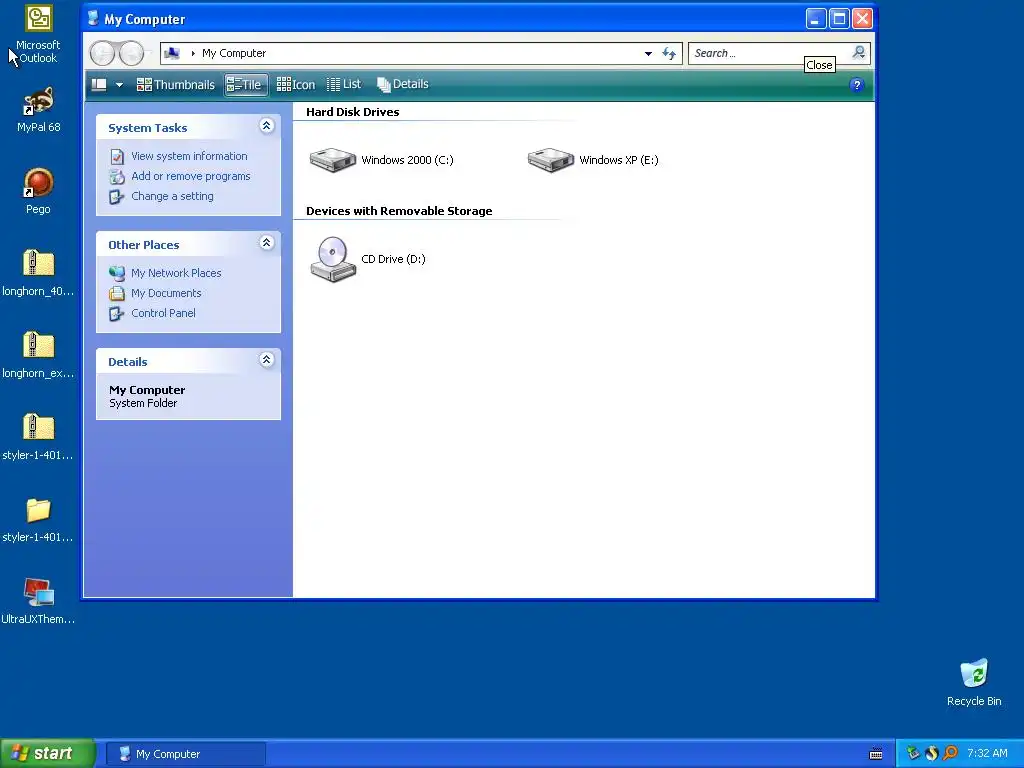This screenshot has width=1024, height=768.
Task: Open the Windows 2000 (C:) drive icon
Action: [332, 160]
